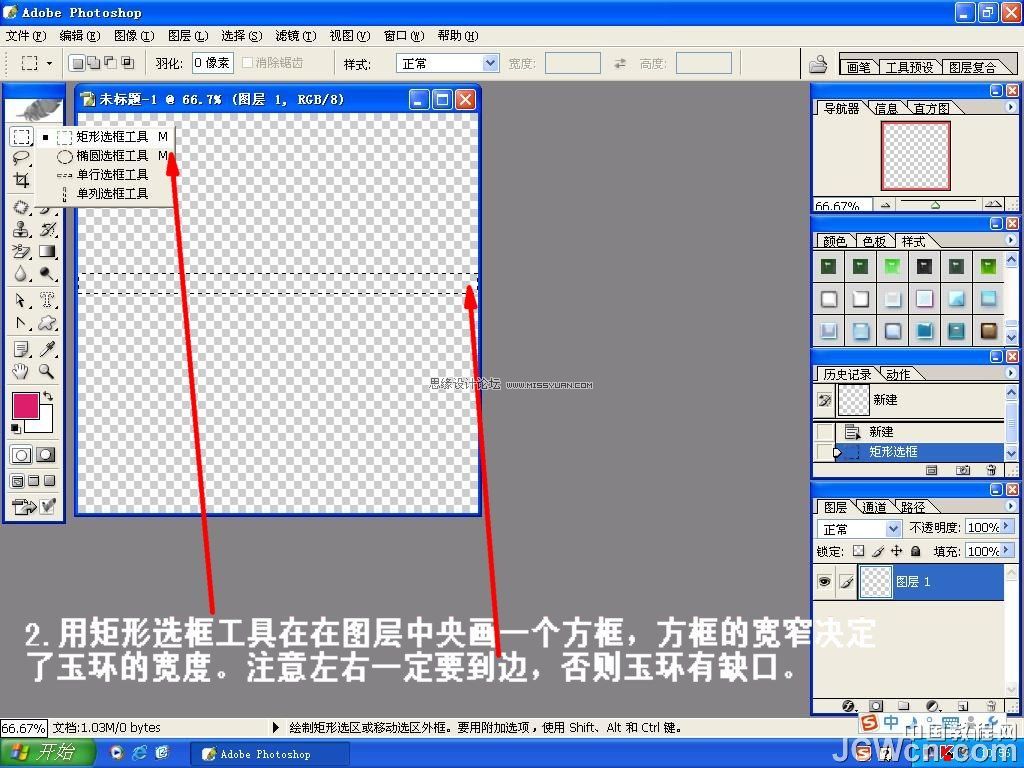Hide 图层 1 with the eye icon
The image size is (1024, 768).
pyautogui.click(x=825, y=581)
